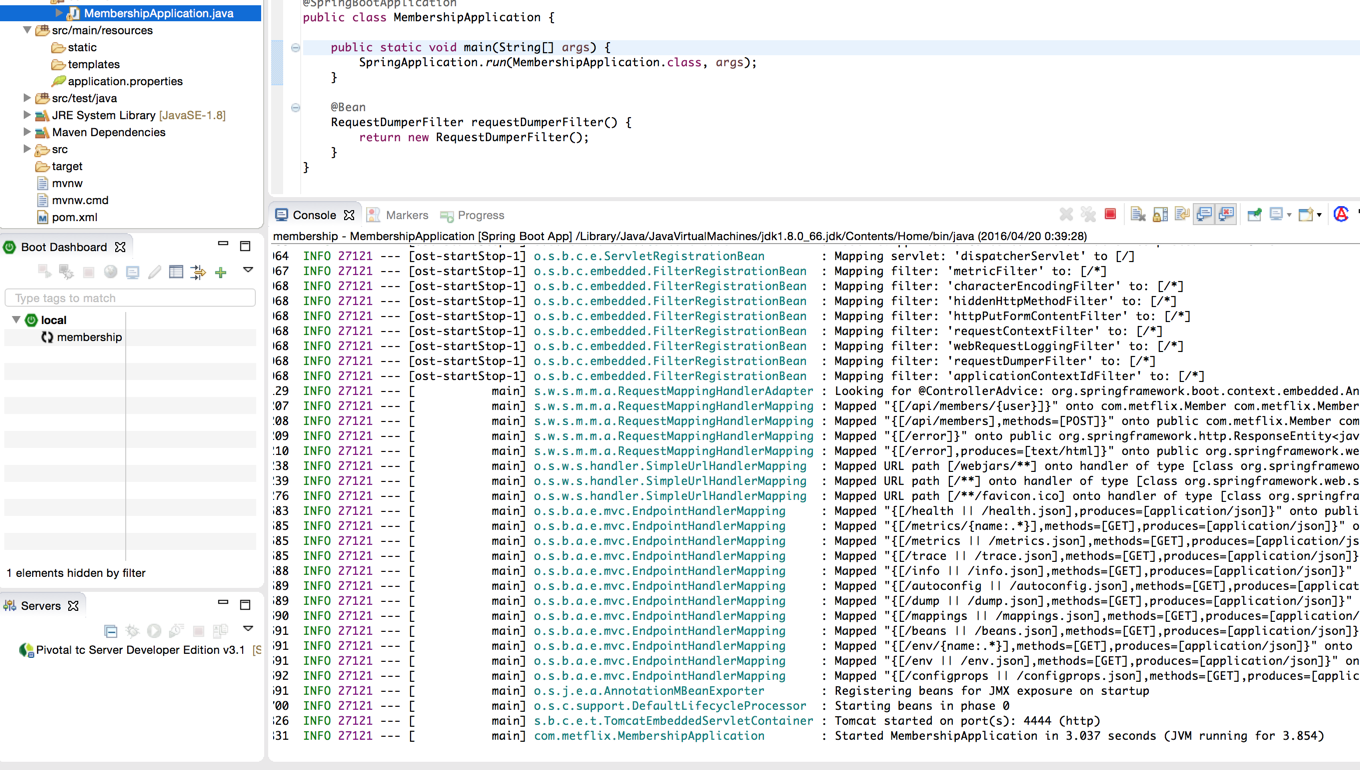The height and width of the screenshot is (770, 1360).
Task: Click Boot Dashboard open console icon
Action: point(132,272)
